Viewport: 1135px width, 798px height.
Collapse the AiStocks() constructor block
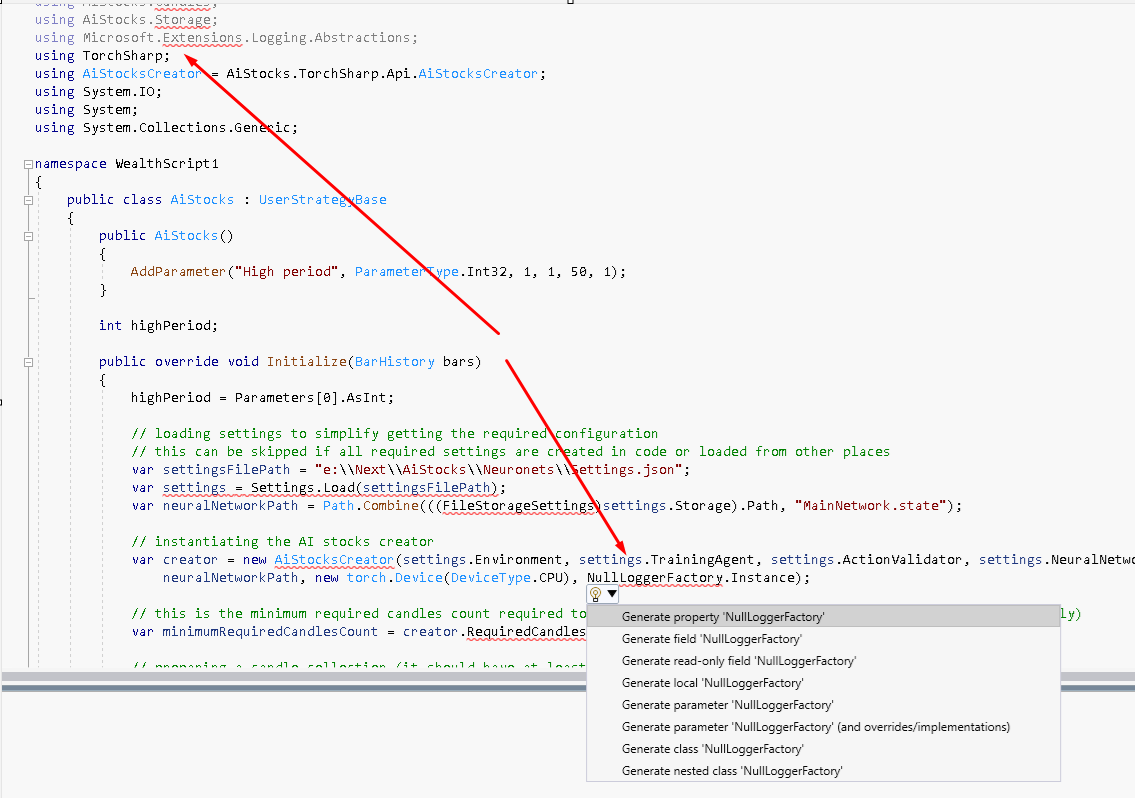point(28,236)
